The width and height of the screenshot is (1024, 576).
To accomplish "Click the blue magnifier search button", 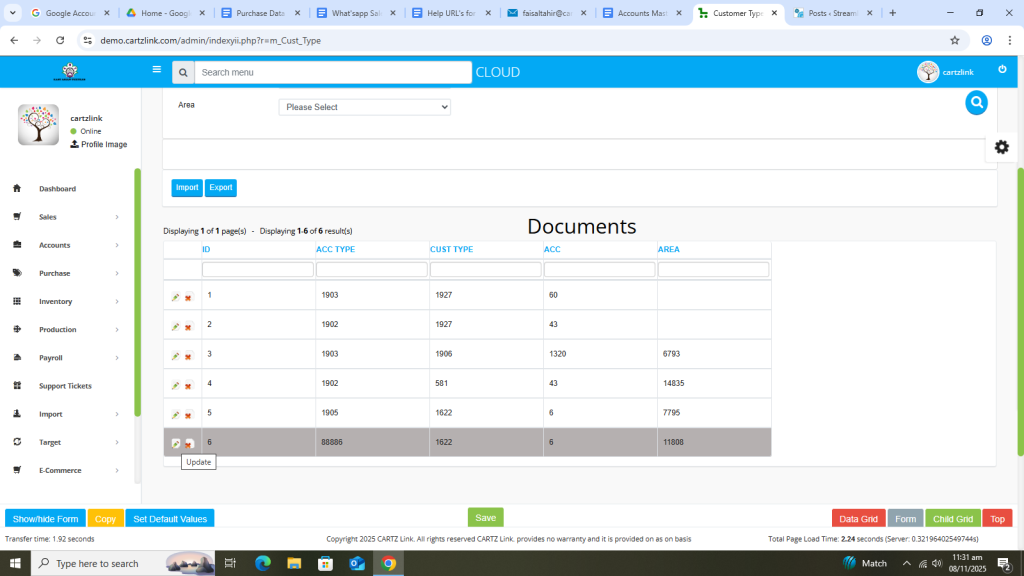I will pos(976,102).
